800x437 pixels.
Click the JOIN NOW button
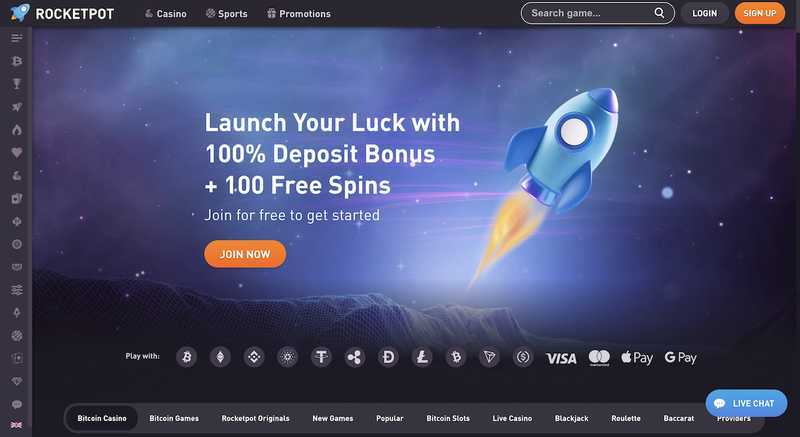pos(245,254)
